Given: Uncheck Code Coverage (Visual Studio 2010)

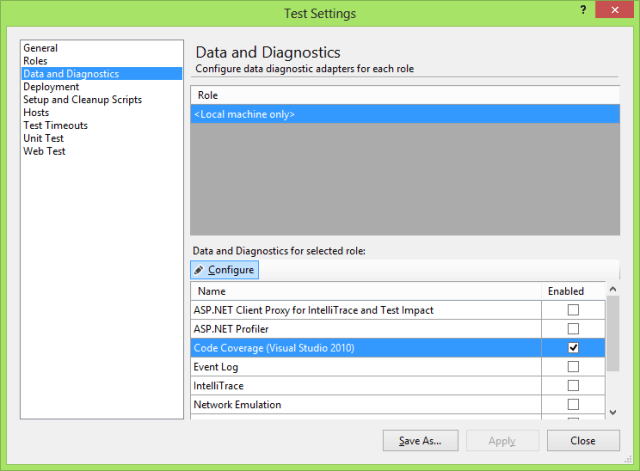Looking at the screenshot, I should pos(573,348).
